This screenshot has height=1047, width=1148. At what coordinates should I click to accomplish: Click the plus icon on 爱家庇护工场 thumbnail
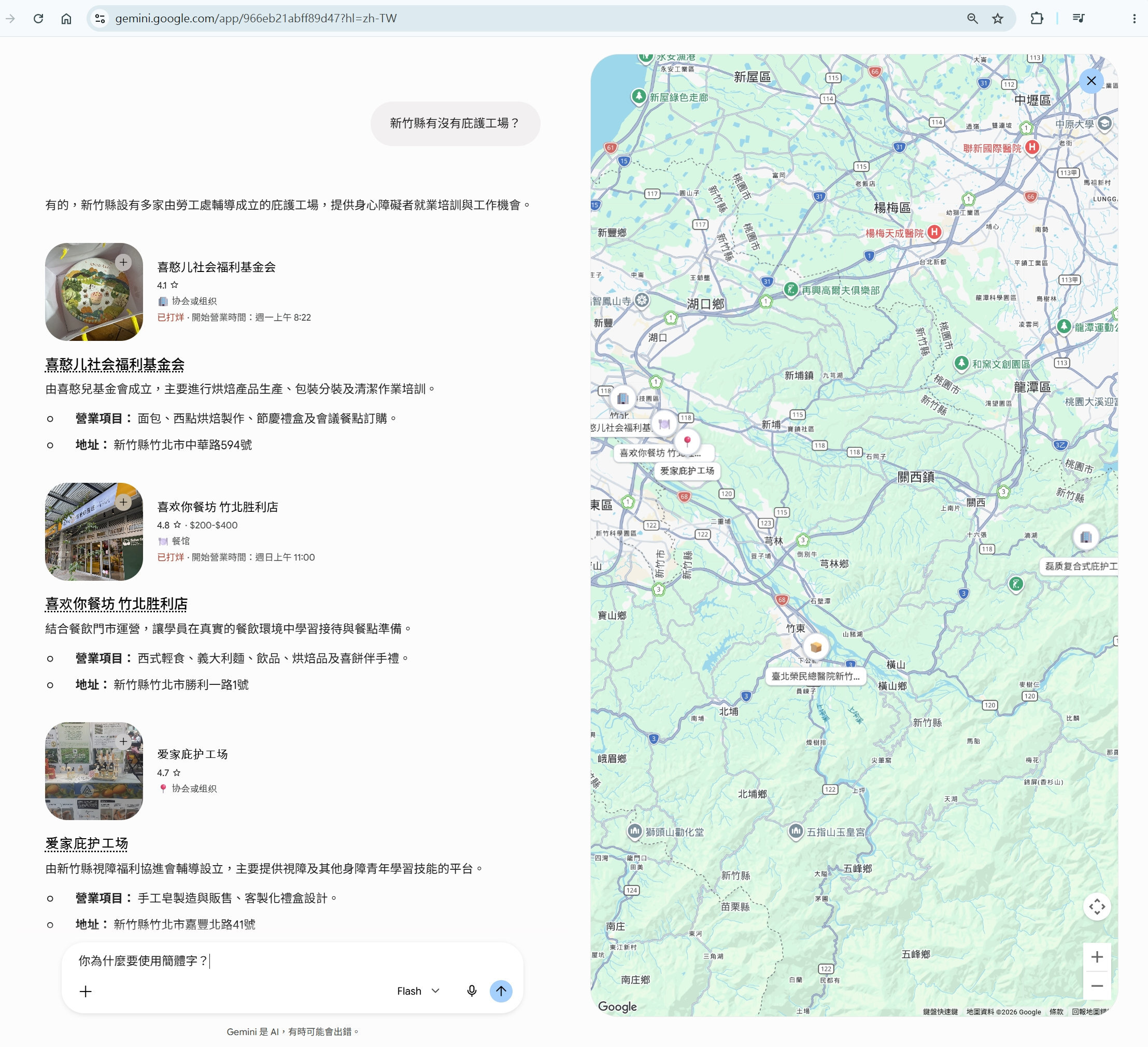coord(123,742)
